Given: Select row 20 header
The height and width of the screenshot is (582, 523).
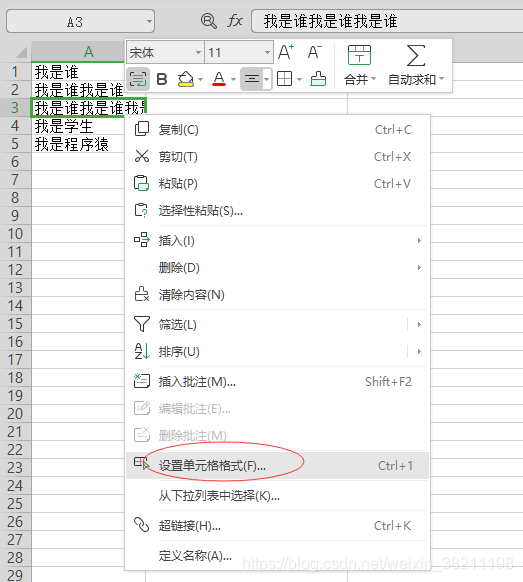Looking at the screenshot, I should [16, 414].
